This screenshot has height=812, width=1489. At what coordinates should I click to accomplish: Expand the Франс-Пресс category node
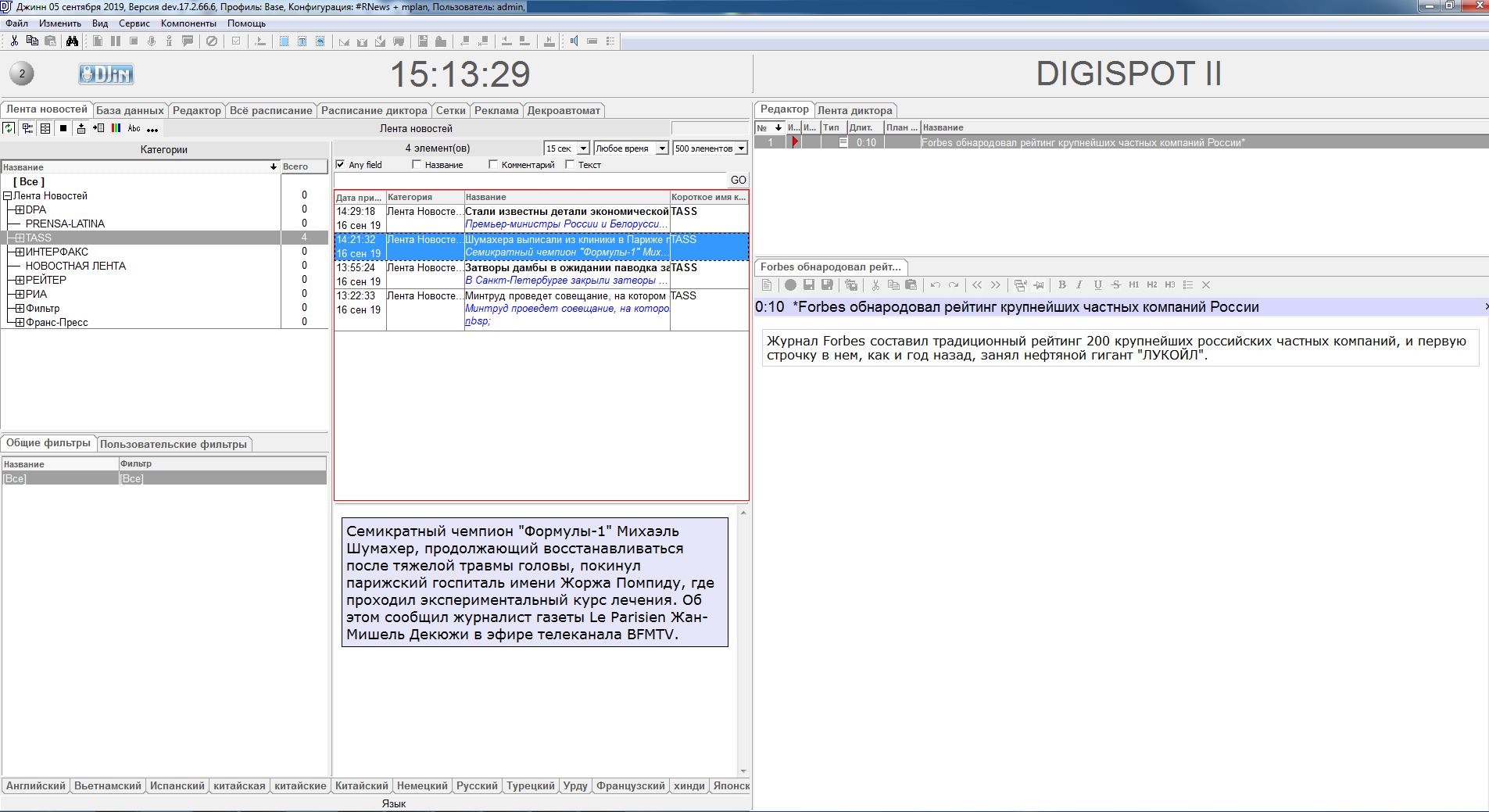[20, 323]
